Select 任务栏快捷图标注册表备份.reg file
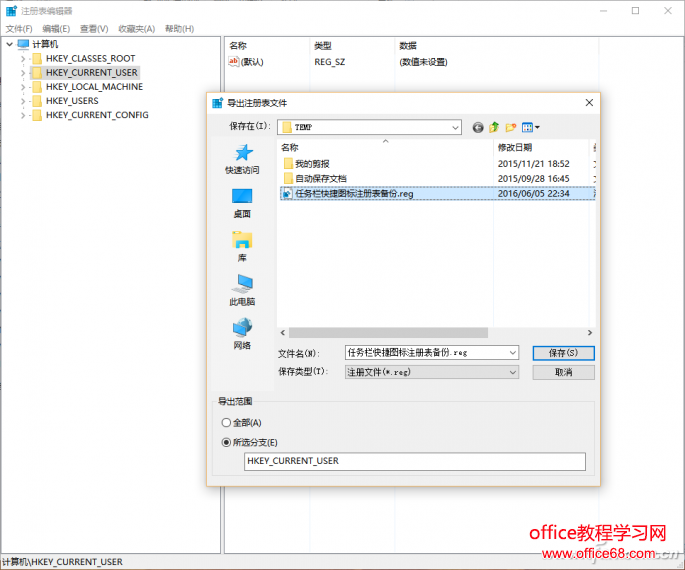This screenshot has height=570, width=685. pos(437,193)
